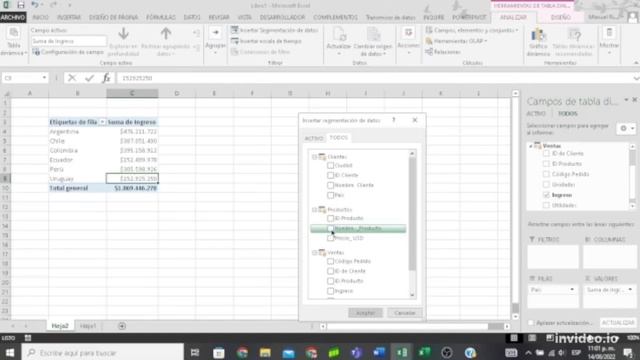640x360 pixels.
Task: Click the Save icon in the quick access toolbar
Action: [x=20, y=5]
